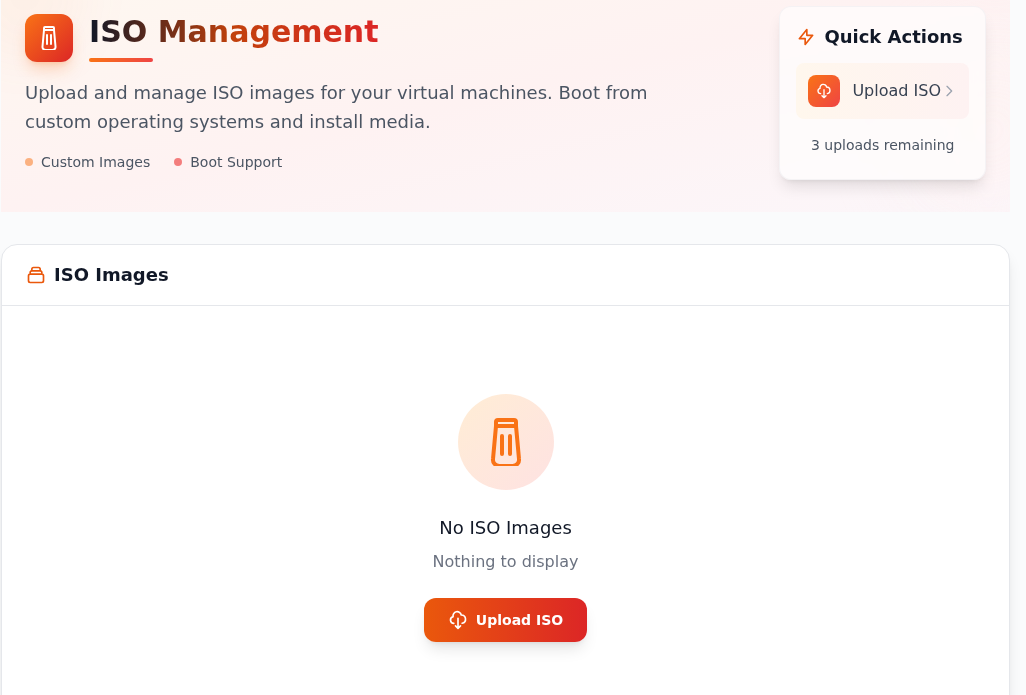Click the 'Nothing to display' text
Viewport: 1026px width, 695px height.
click(506, 561)
